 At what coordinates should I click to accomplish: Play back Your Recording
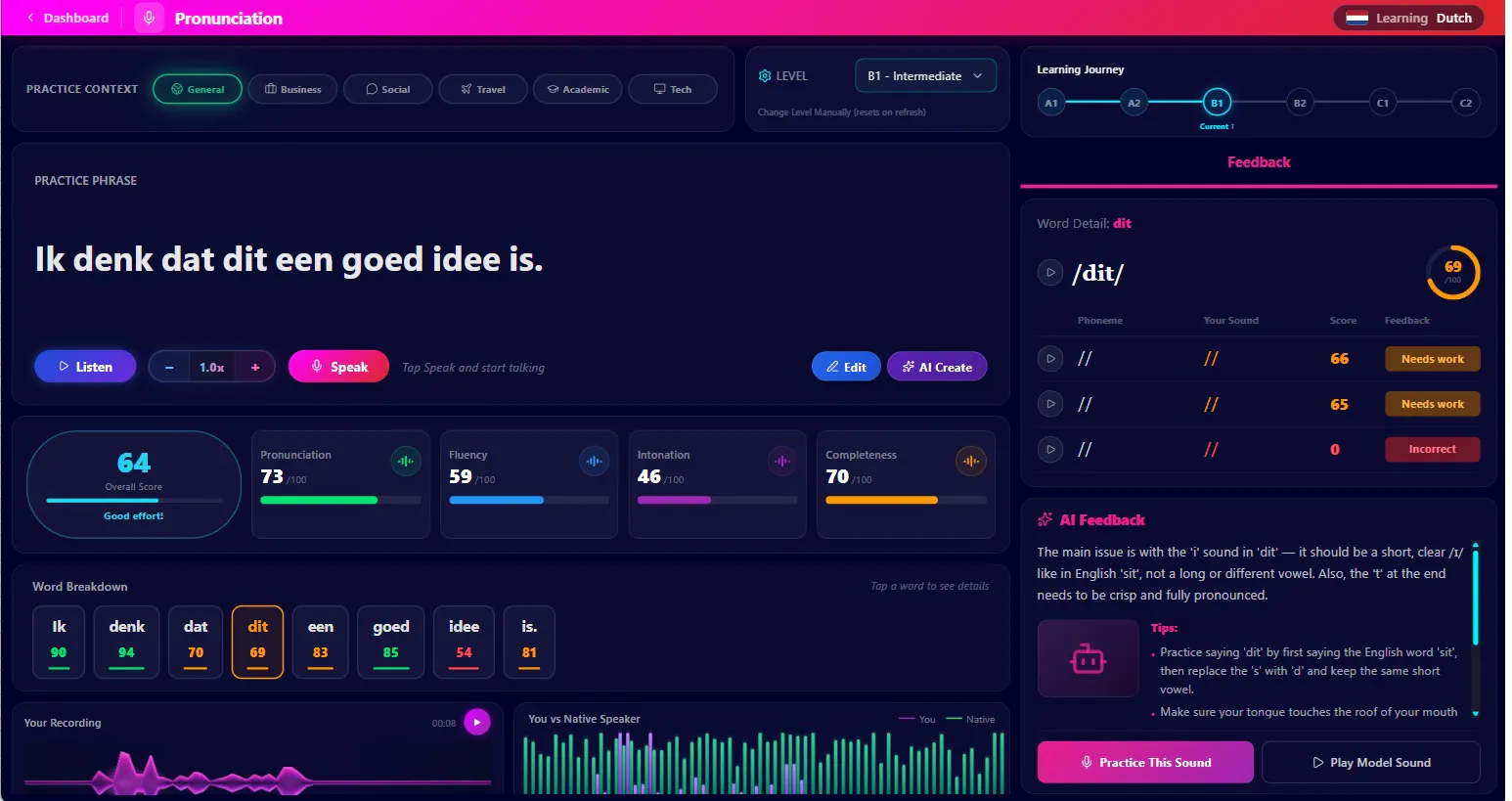(x=476, y=723)
